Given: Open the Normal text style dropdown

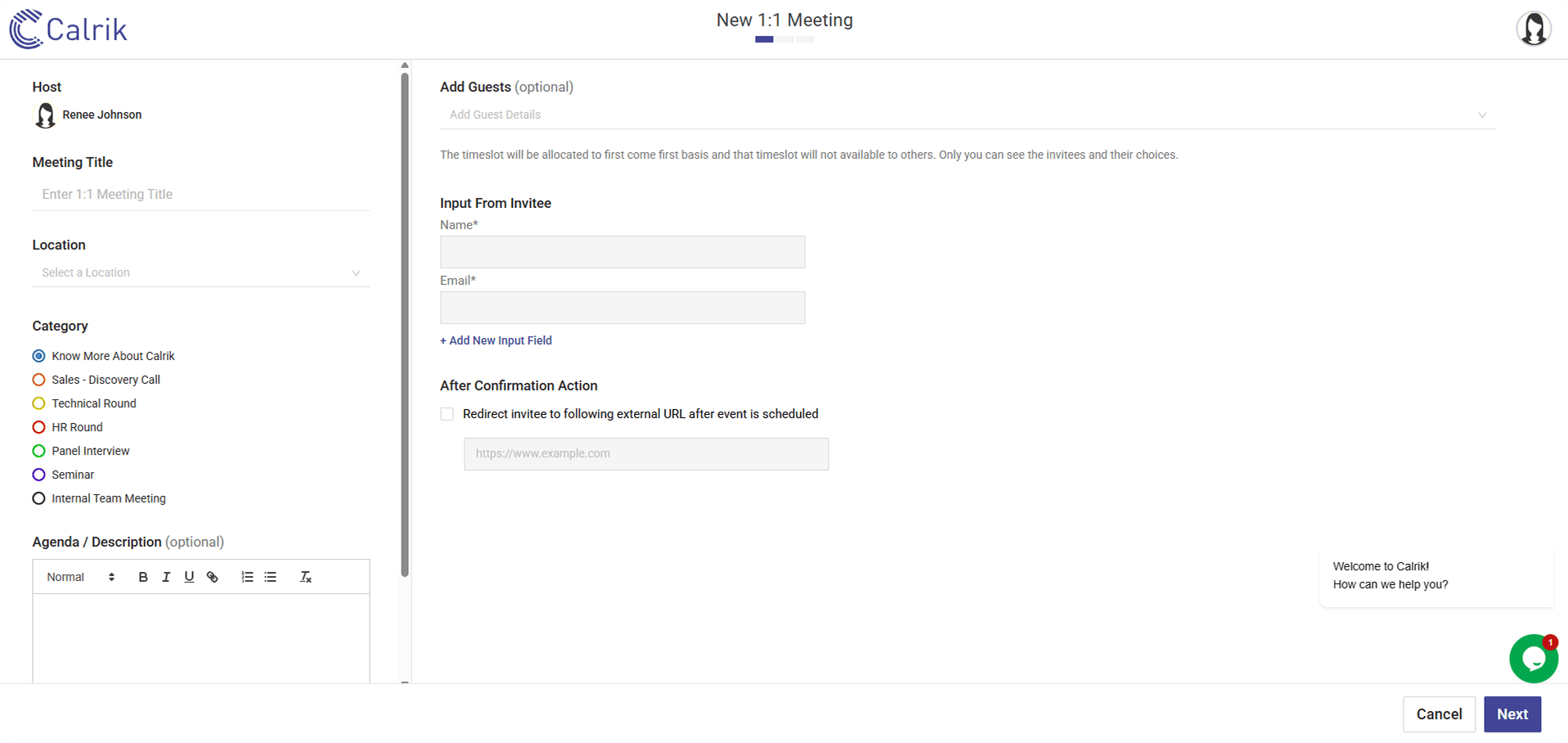Looking at the screenshot, I should tap(80, 577).
